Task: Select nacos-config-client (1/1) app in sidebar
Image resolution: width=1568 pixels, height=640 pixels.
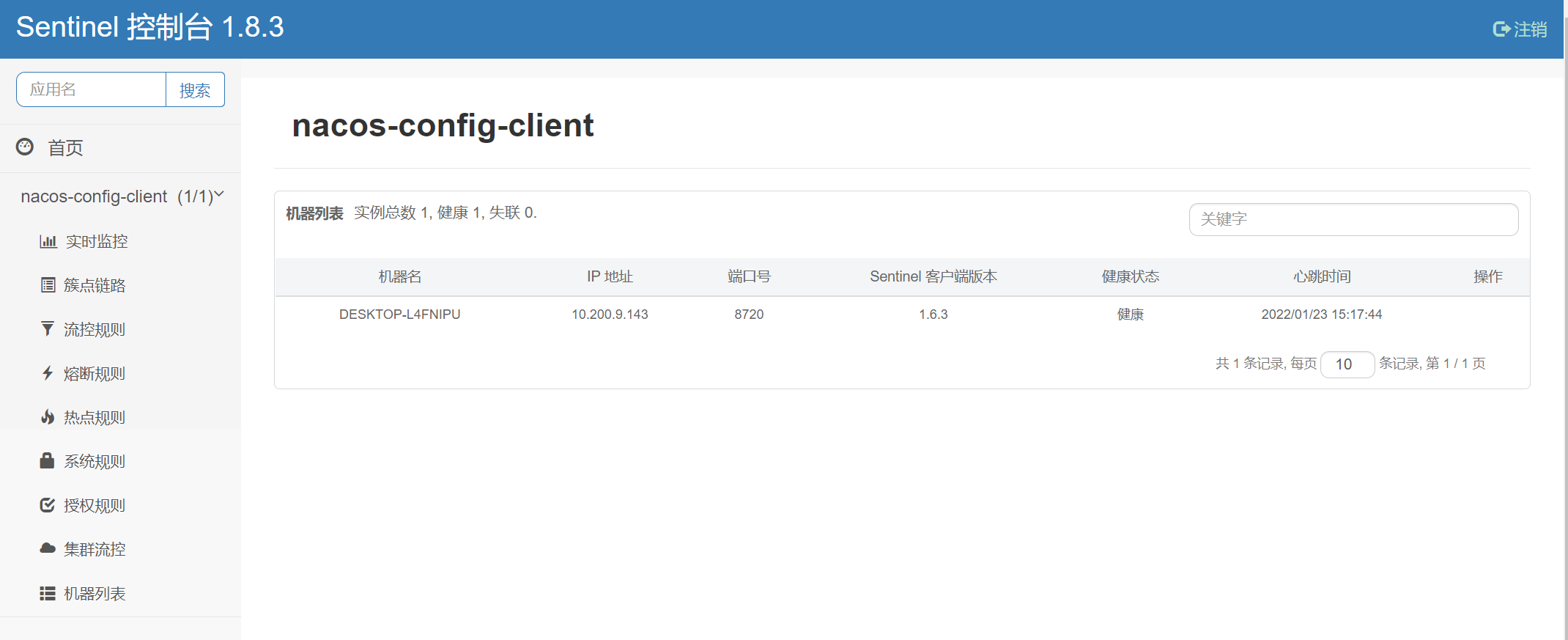Action: pos(117,196)
